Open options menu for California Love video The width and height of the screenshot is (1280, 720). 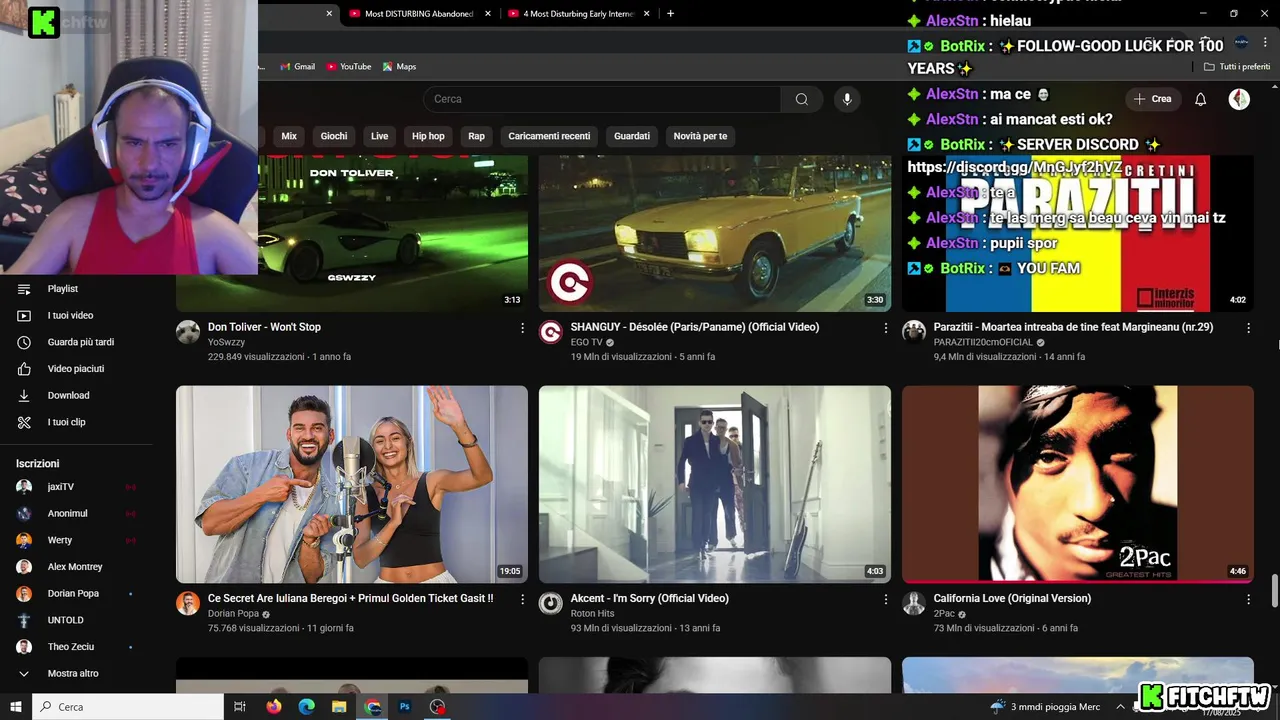coord(1248,599)
